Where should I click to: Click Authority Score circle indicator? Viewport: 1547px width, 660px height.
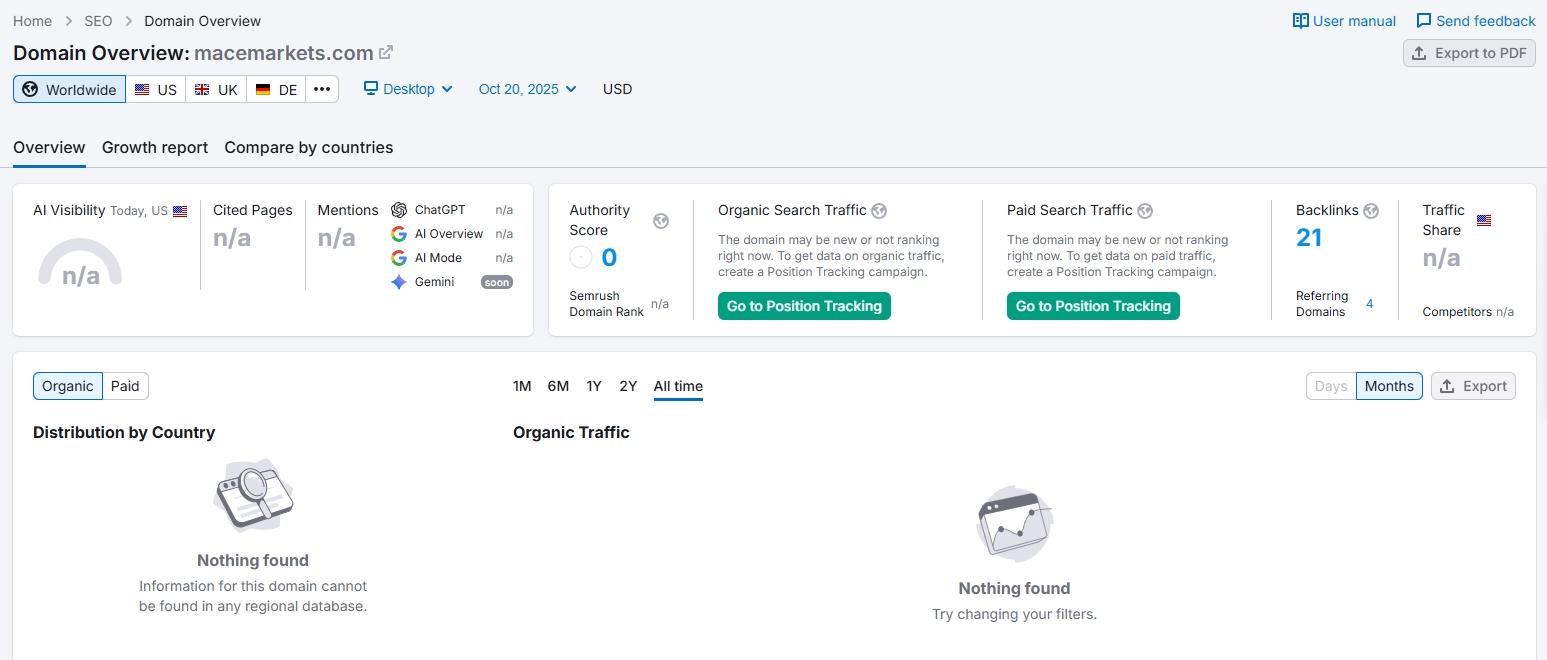click(x=581, y=257)
